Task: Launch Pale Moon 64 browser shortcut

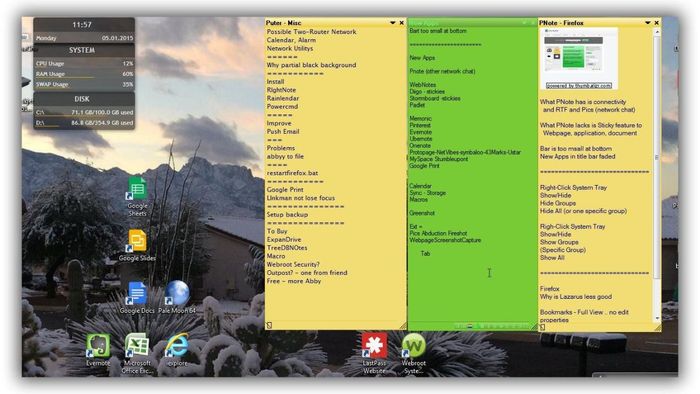Action: tap(177, 298)
